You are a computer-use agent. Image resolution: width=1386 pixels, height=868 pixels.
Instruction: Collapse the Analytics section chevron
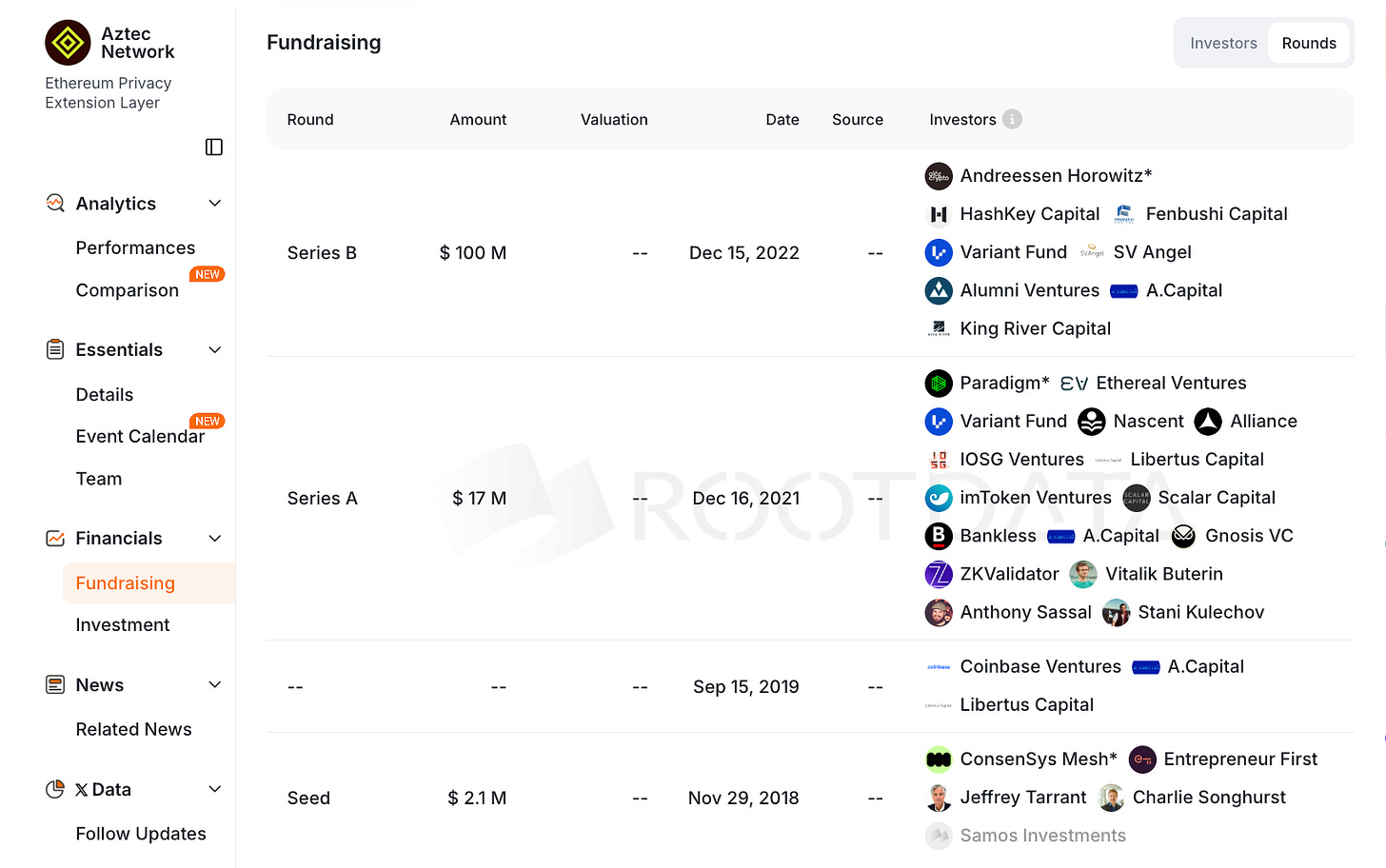(x=215, y=203)
